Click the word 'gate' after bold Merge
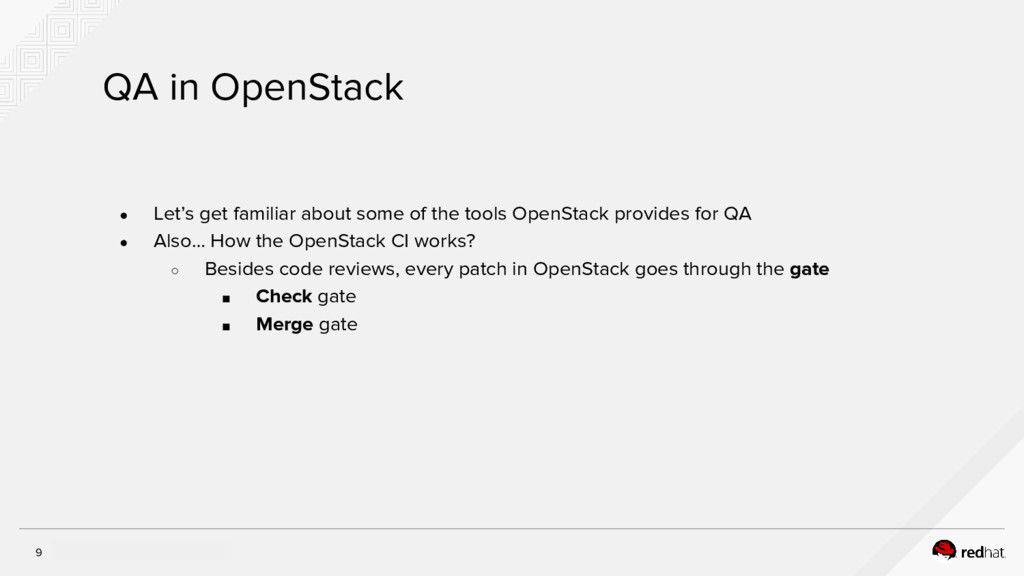Screen dimensions: 1024x576 (338, 325)
